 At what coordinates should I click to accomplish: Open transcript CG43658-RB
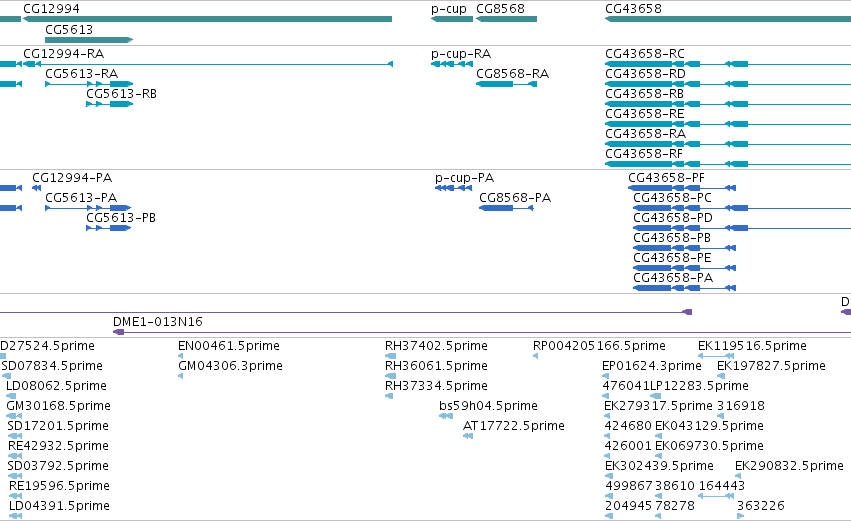click(x=644, y=94)
